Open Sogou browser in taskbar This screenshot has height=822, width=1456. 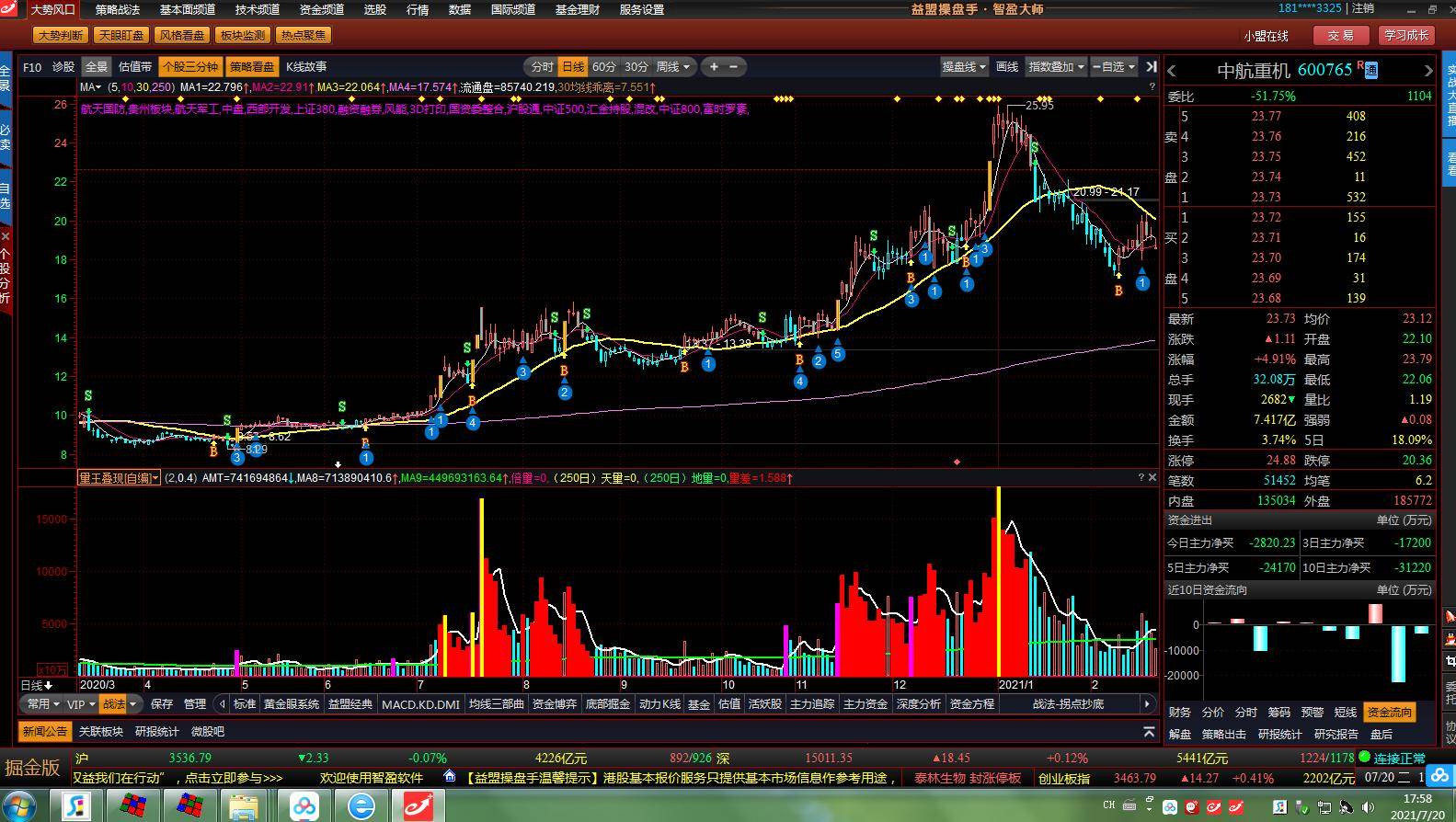(76, 806)
